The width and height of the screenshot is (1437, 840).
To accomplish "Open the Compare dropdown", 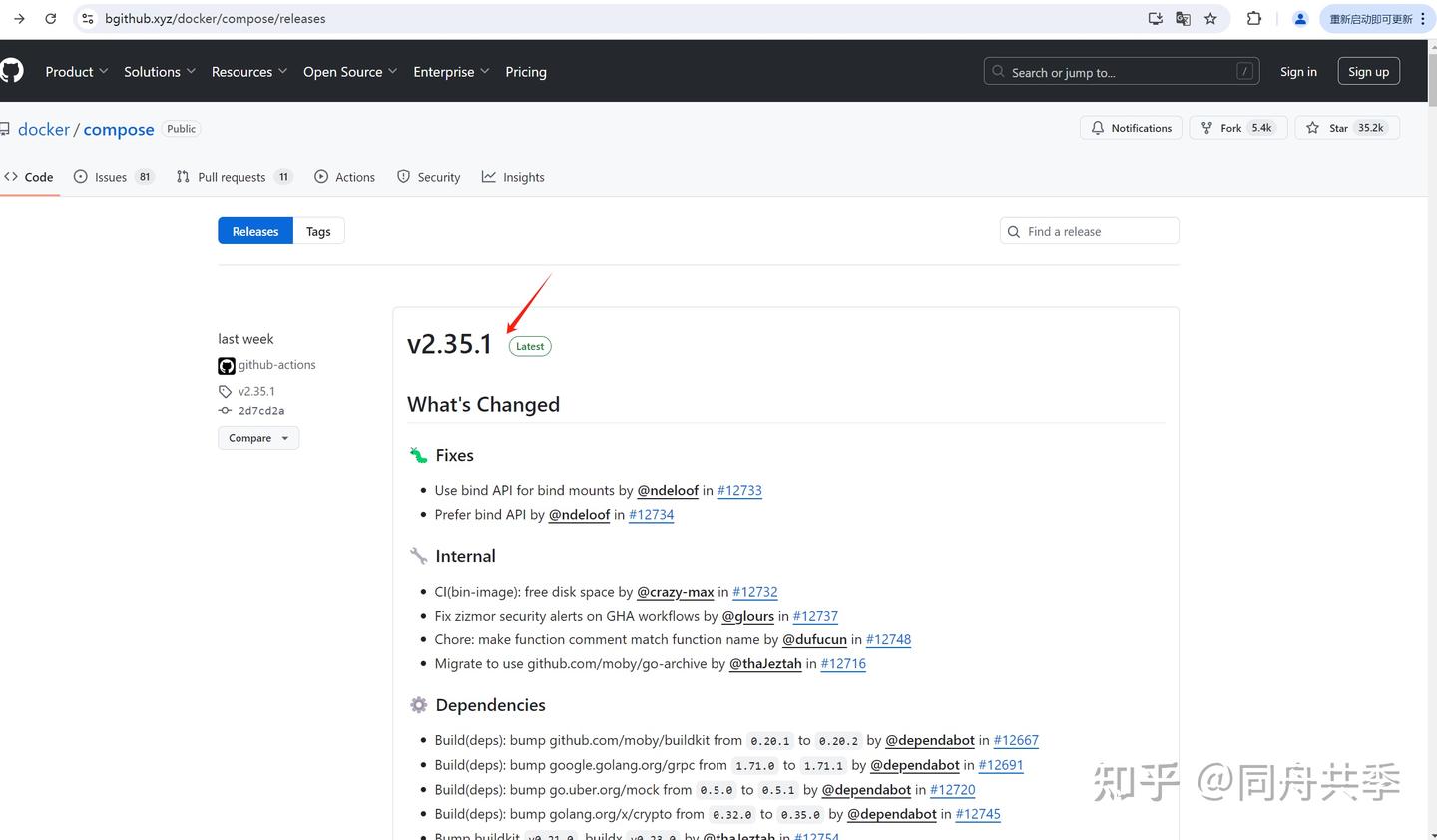I will [x=257, y=437].
